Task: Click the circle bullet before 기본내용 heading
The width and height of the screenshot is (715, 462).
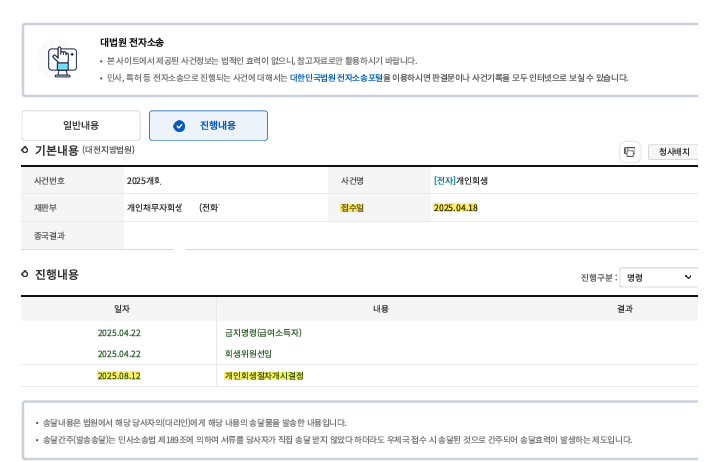Action: click(25, 150)
